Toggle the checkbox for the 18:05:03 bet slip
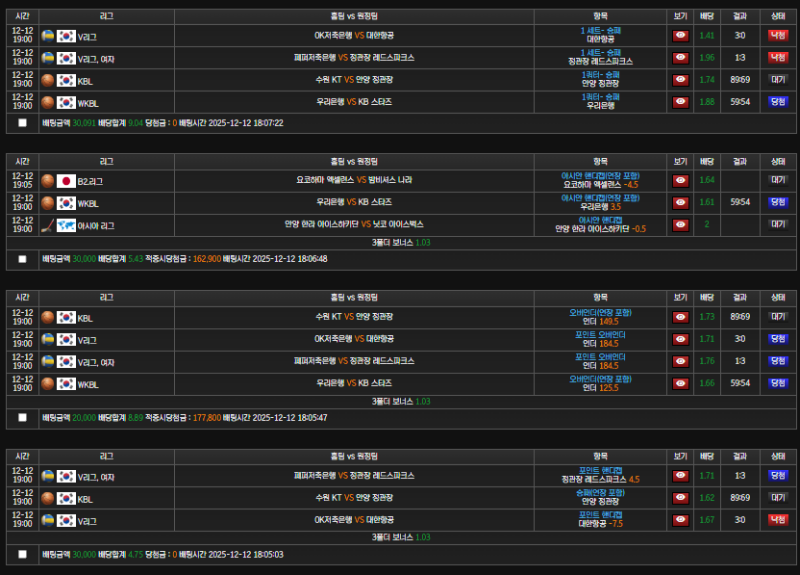 pos(22,553)
